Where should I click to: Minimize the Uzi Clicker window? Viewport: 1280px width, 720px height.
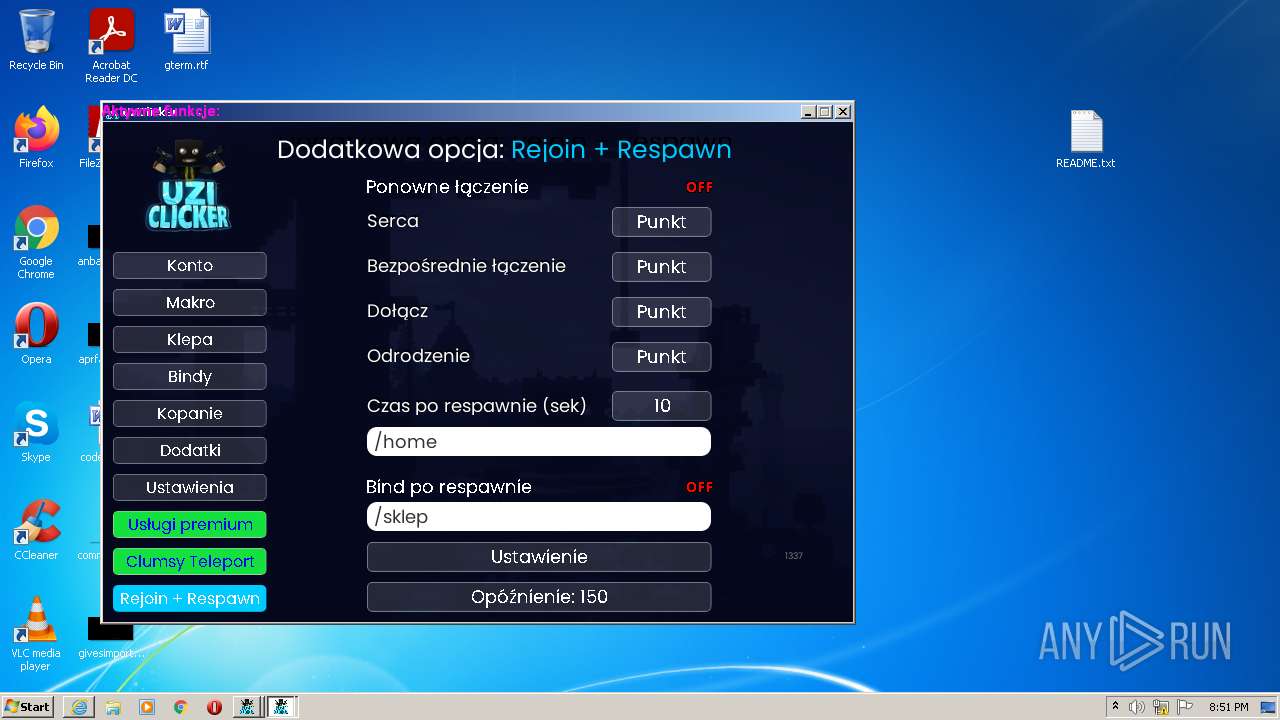(x=808, y=112)
